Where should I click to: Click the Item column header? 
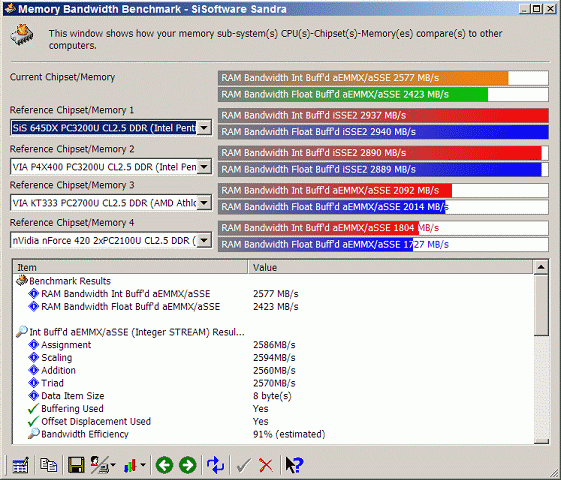coord(131,268)
